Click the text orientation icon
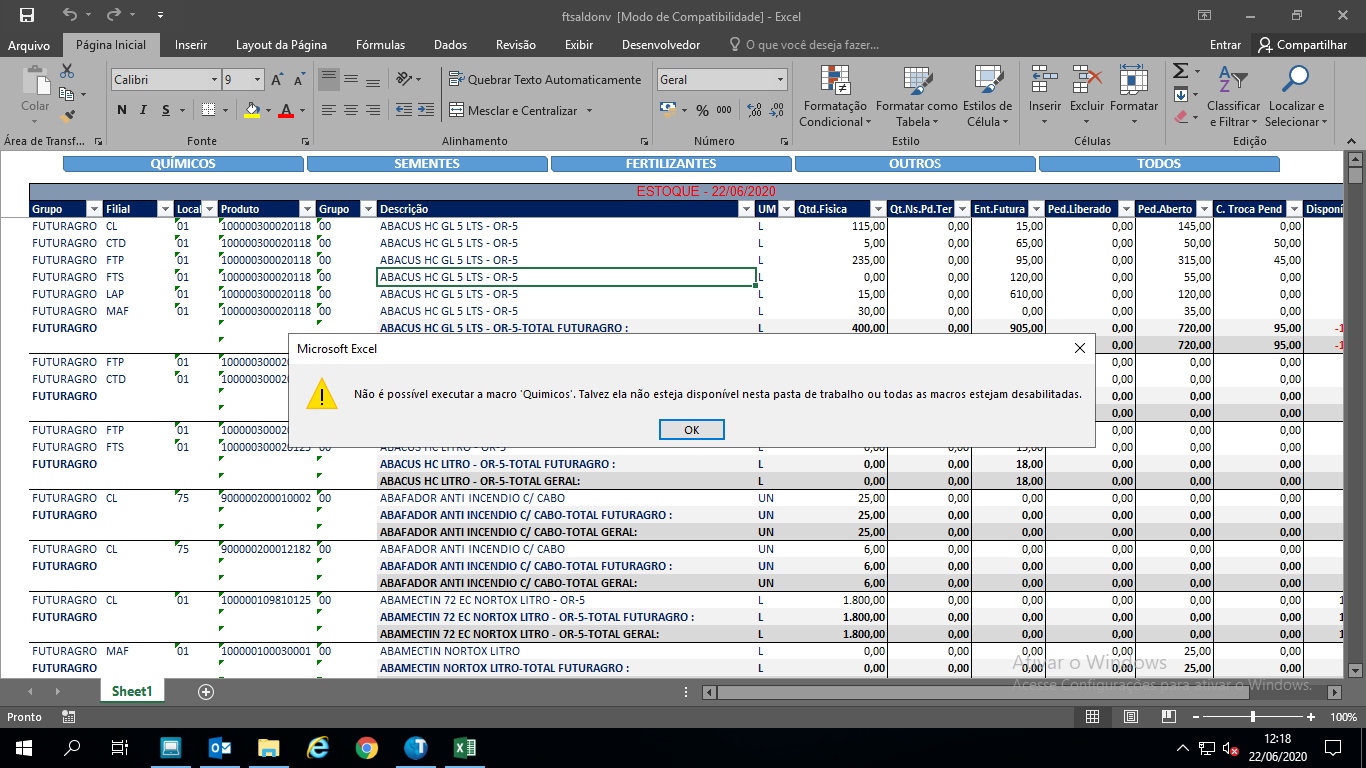This screenshot has width=1366, height=768. (x=403, y=79)
